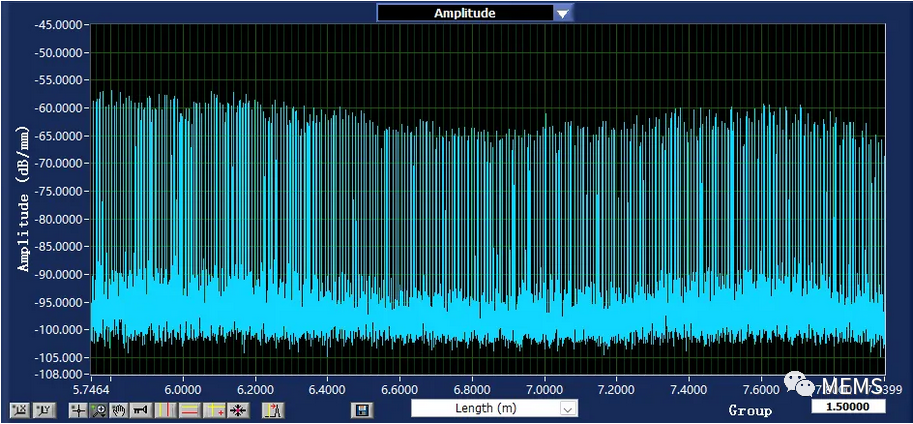Click the 7.2000 X-axis tick label
This screenshot has width=913, height=424.
[616, 388]
